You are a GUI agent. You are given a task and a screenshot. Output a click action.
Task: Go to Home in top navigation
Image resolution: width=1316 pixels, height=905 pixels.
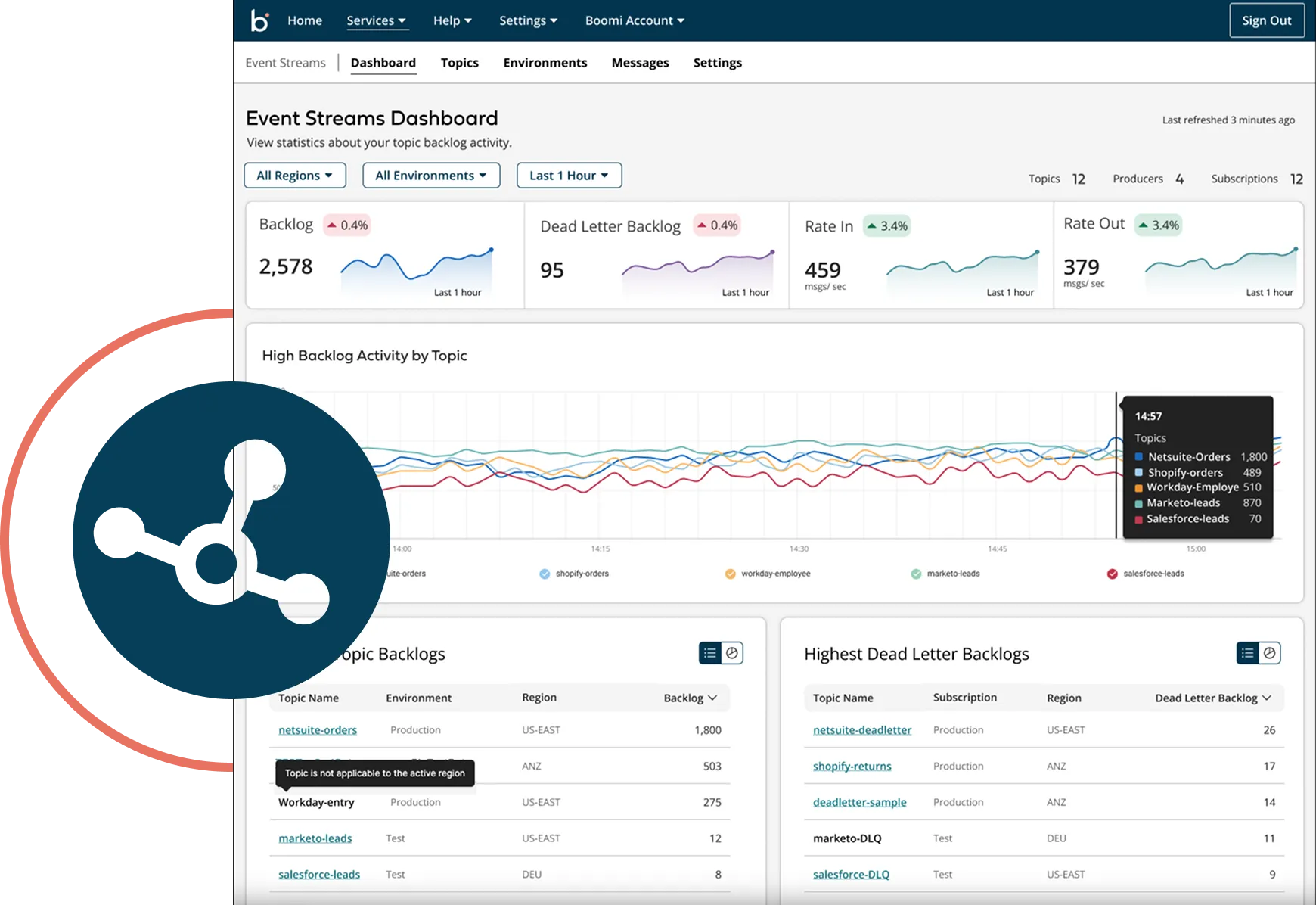[305, 20]
